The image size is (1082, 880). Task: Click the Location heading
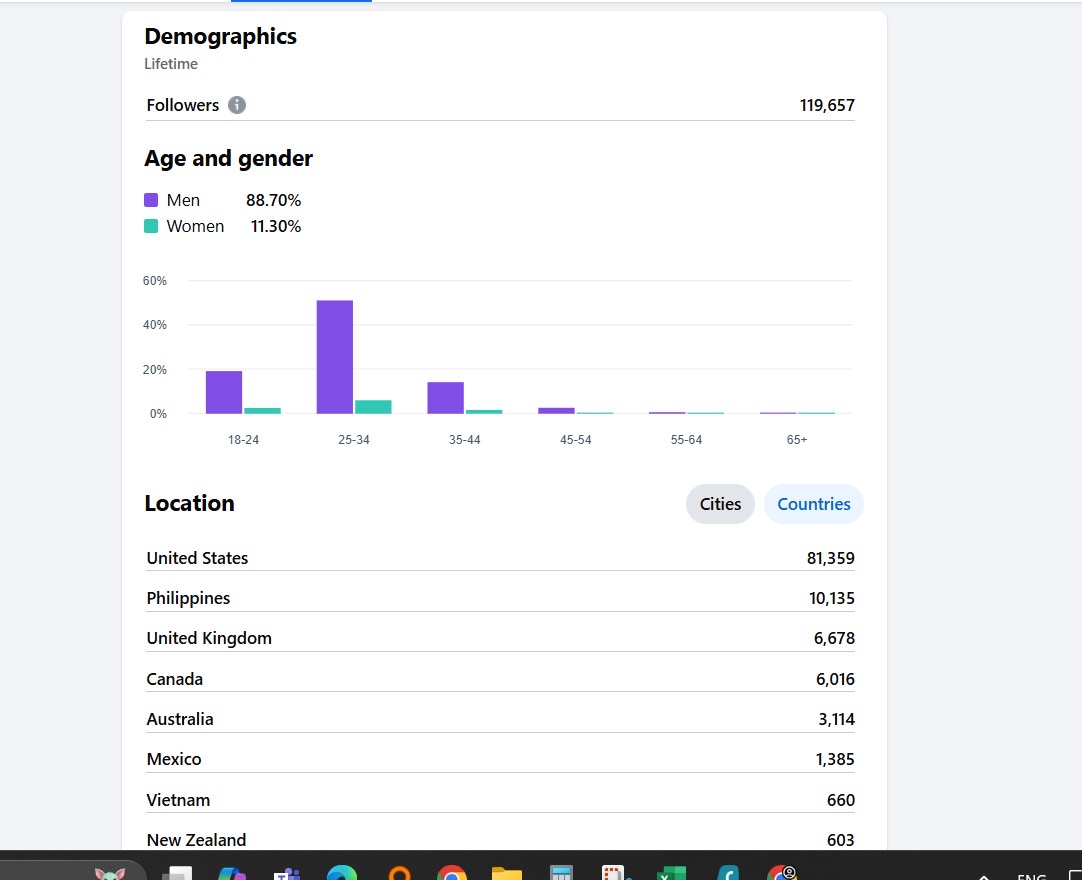[190, 503]
